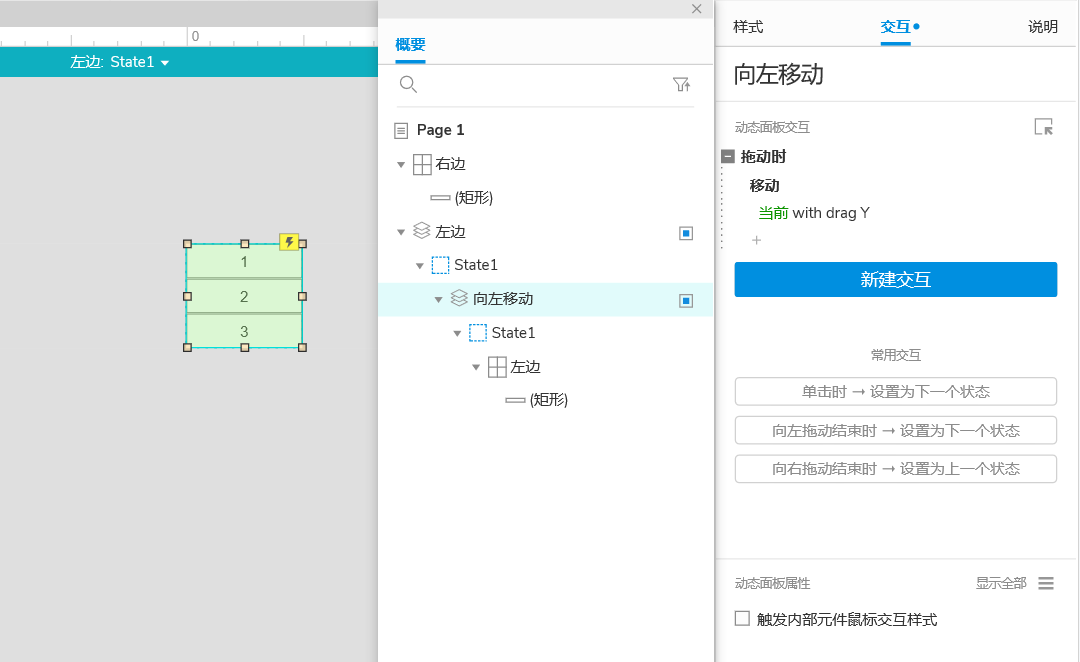Open the interaction editor pop-out icon
The image size is (1080, 662).
[1043, 127]
